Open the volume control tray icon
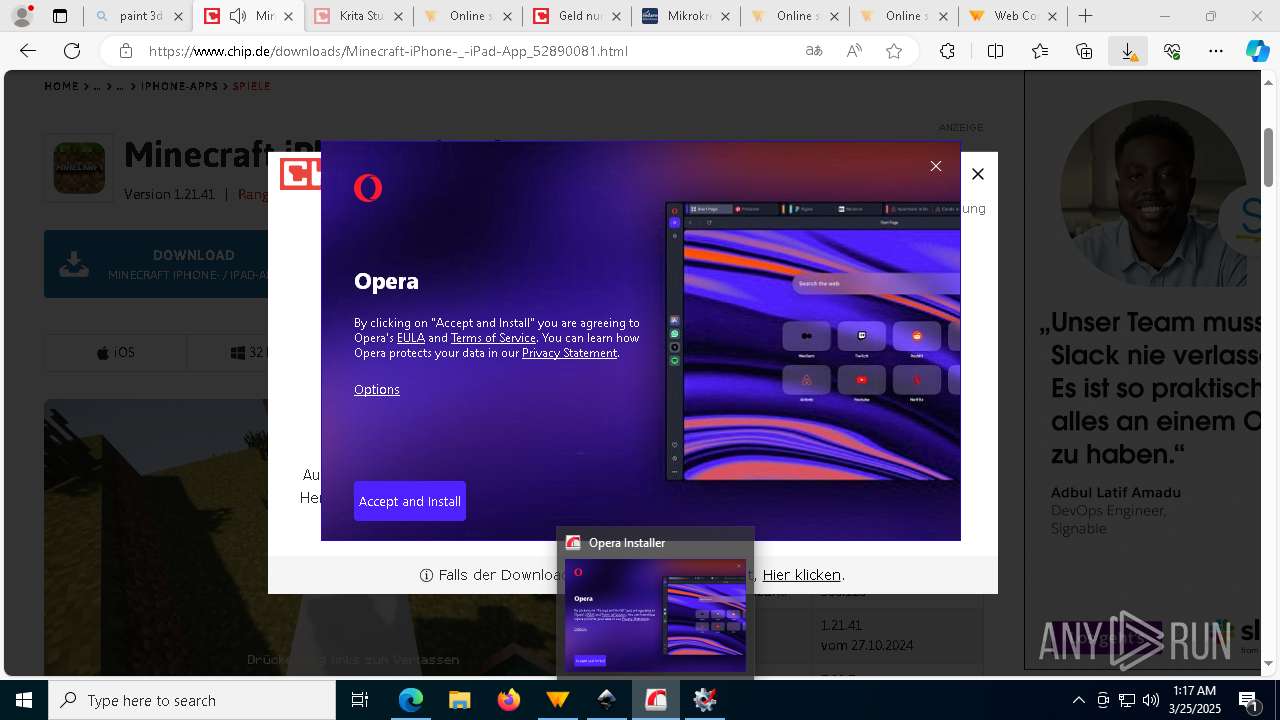This screenshot has width=1280, height=720. pyautogui.click(x=1151, y=700)
